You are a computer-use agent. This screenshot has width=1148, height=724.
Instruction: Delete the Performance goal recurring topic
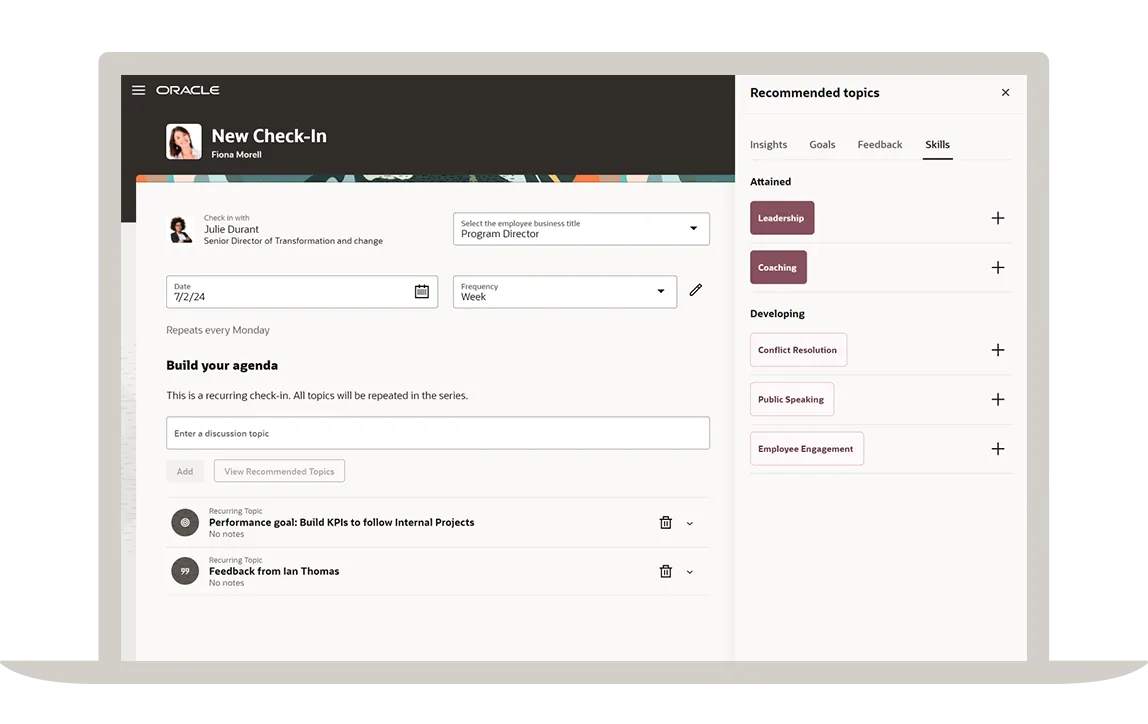[x=666, y=523]
